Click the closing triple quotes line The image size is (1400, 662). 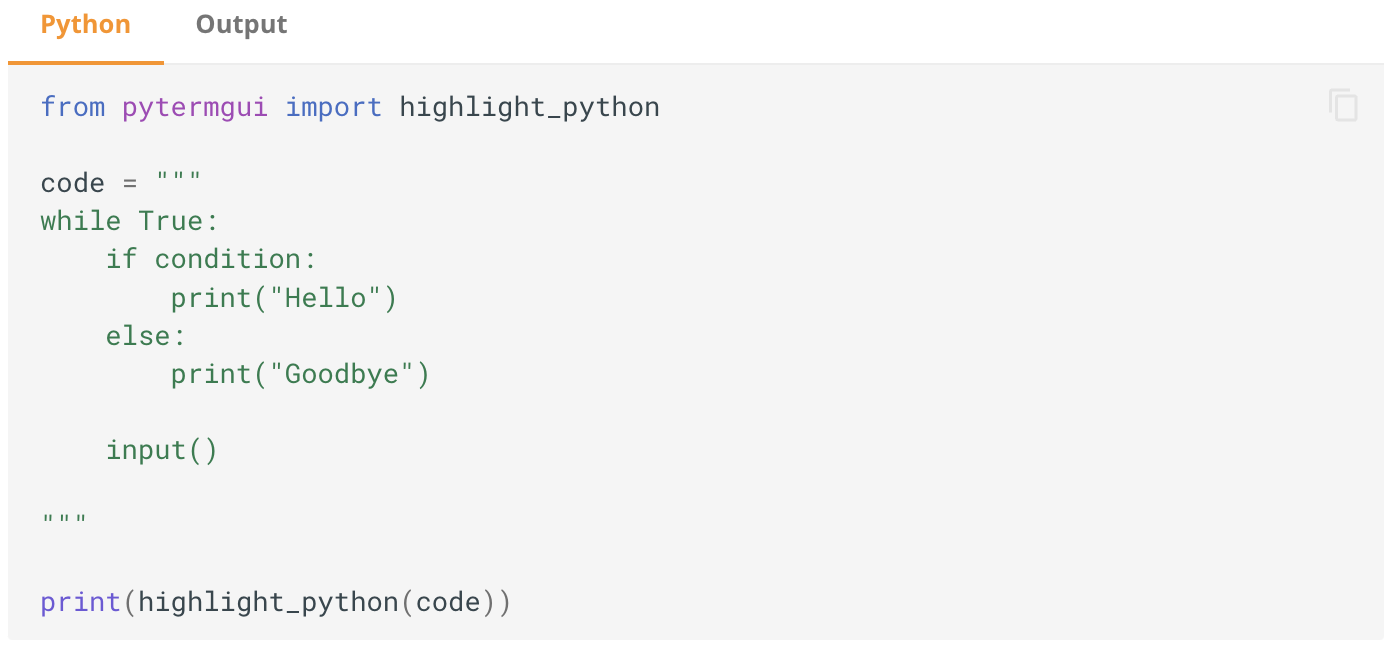[x=64, y=520]
